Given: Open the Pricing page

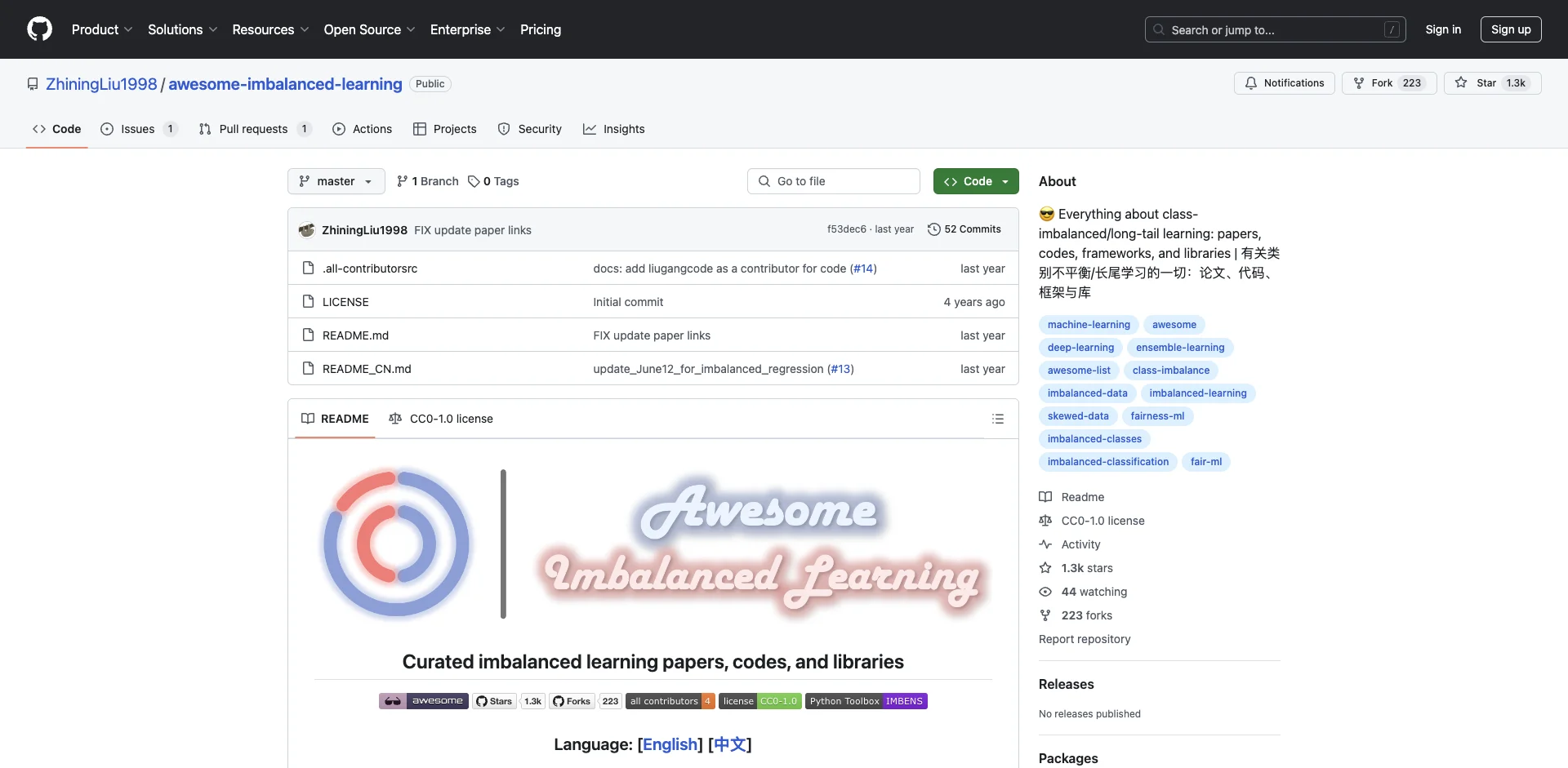Looking at the screenshot, I should click(x=541, y=29).
